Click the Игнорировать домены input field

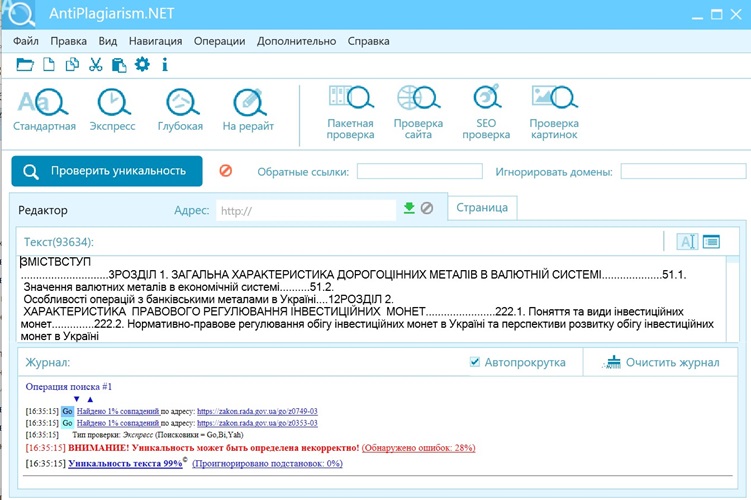pyautogui.click(x=683, y=171)
